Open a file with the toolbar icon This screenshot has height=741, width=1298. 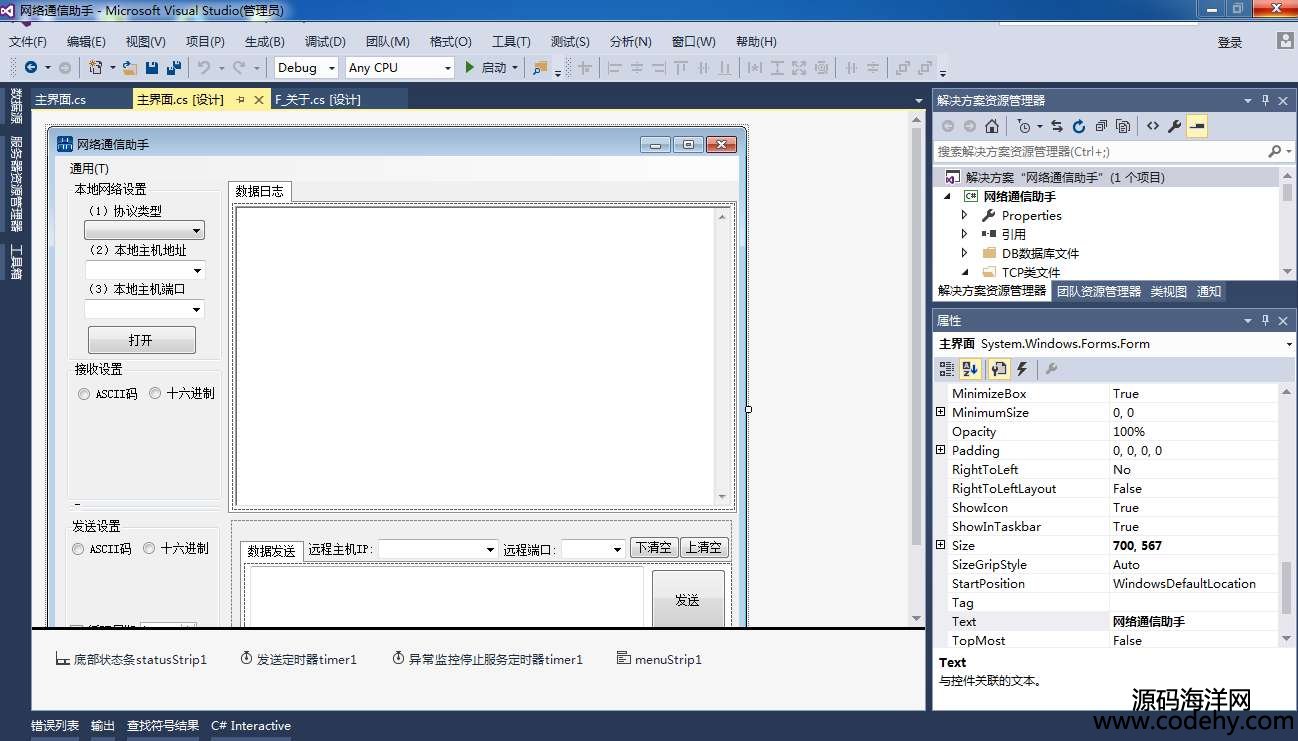(131, 67)
